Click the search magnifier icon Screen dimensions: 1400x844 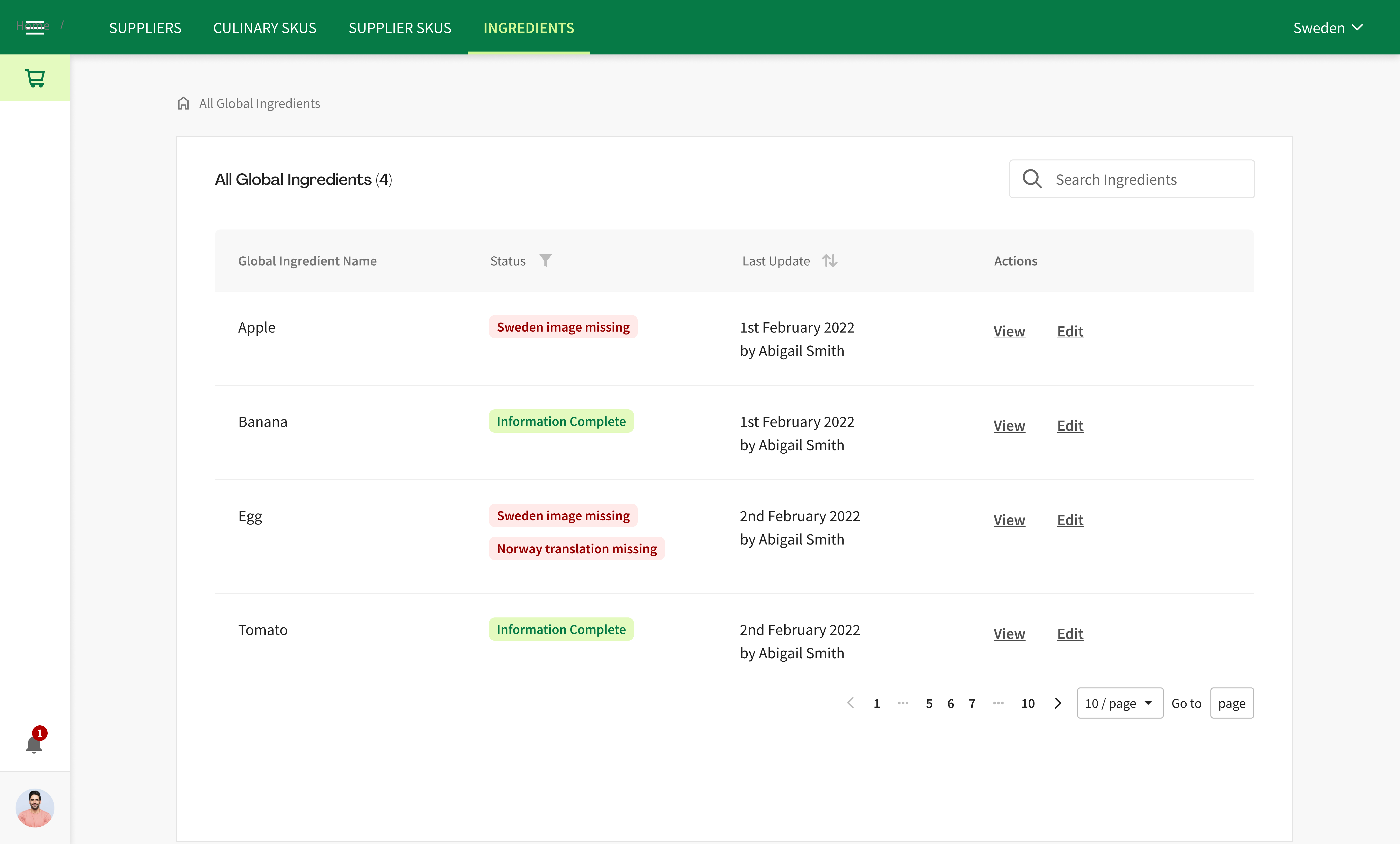click(x=1032, y=179)
